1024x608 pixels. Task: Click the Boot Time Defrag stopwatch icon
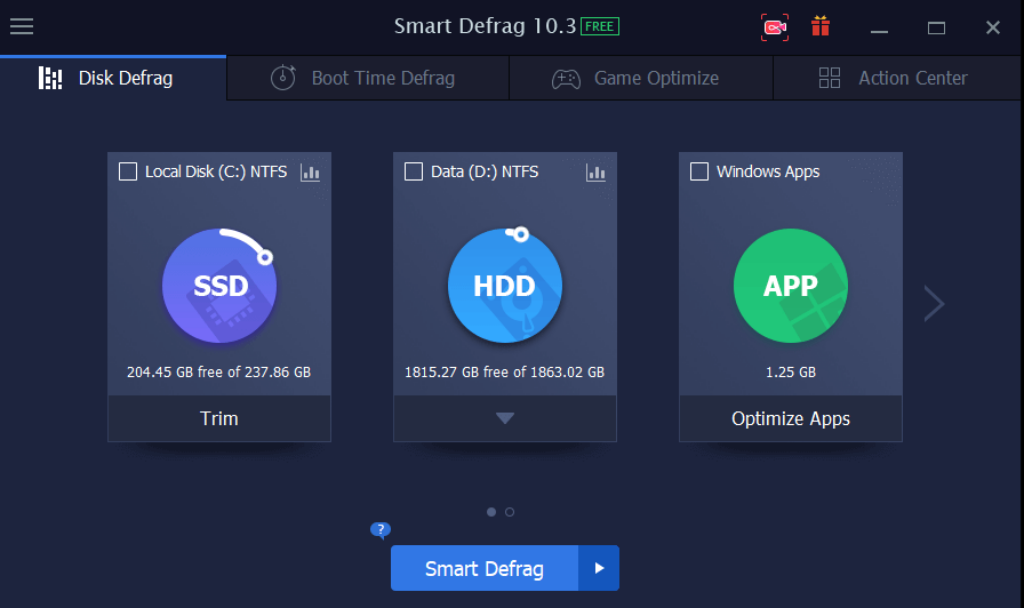pyautogui.click(x=283, y=78)
